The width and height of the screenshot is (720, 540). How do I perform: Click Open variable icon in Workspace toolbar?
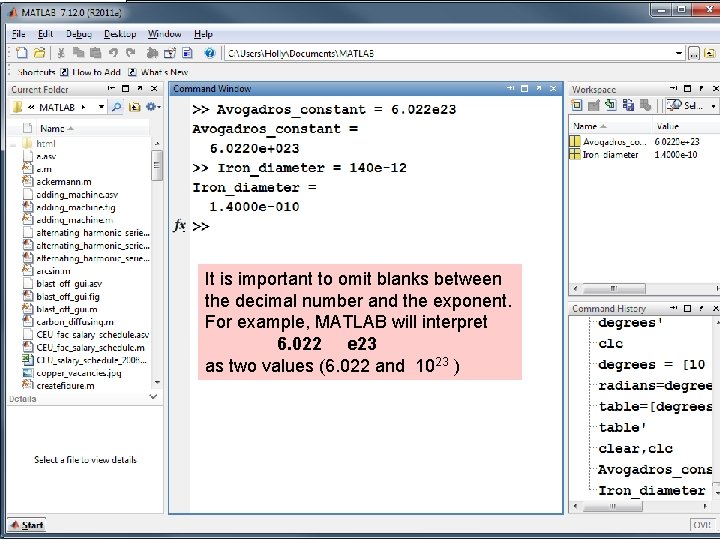[x=594, y=105]
